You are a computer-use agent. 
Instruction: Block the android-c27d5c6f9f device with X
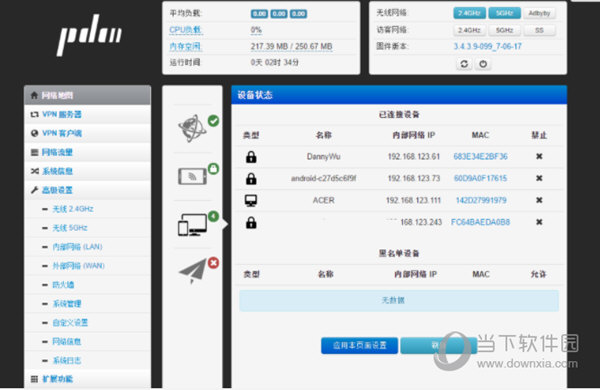(539, 178)
